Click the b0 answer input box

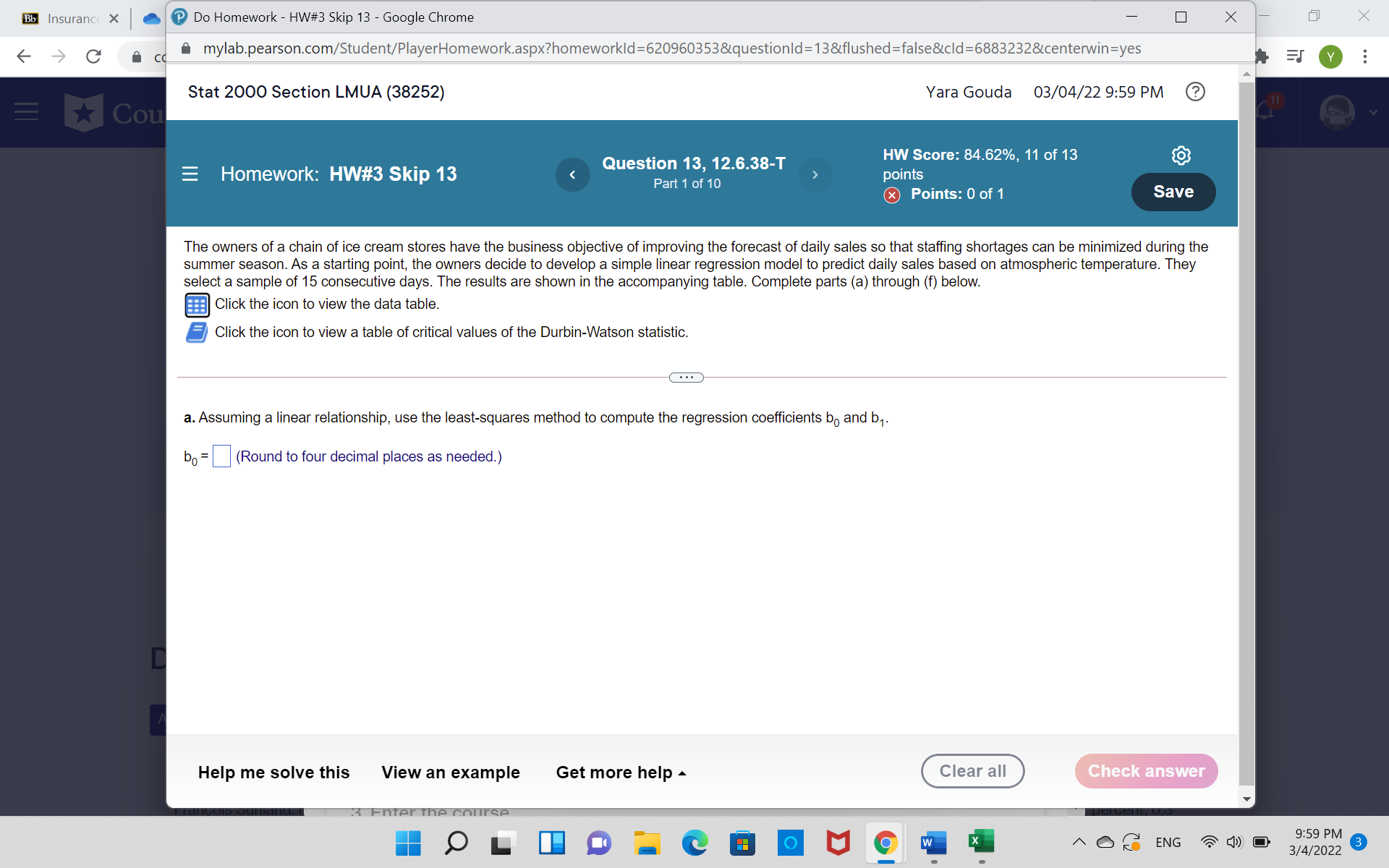[x=221, y=456]
